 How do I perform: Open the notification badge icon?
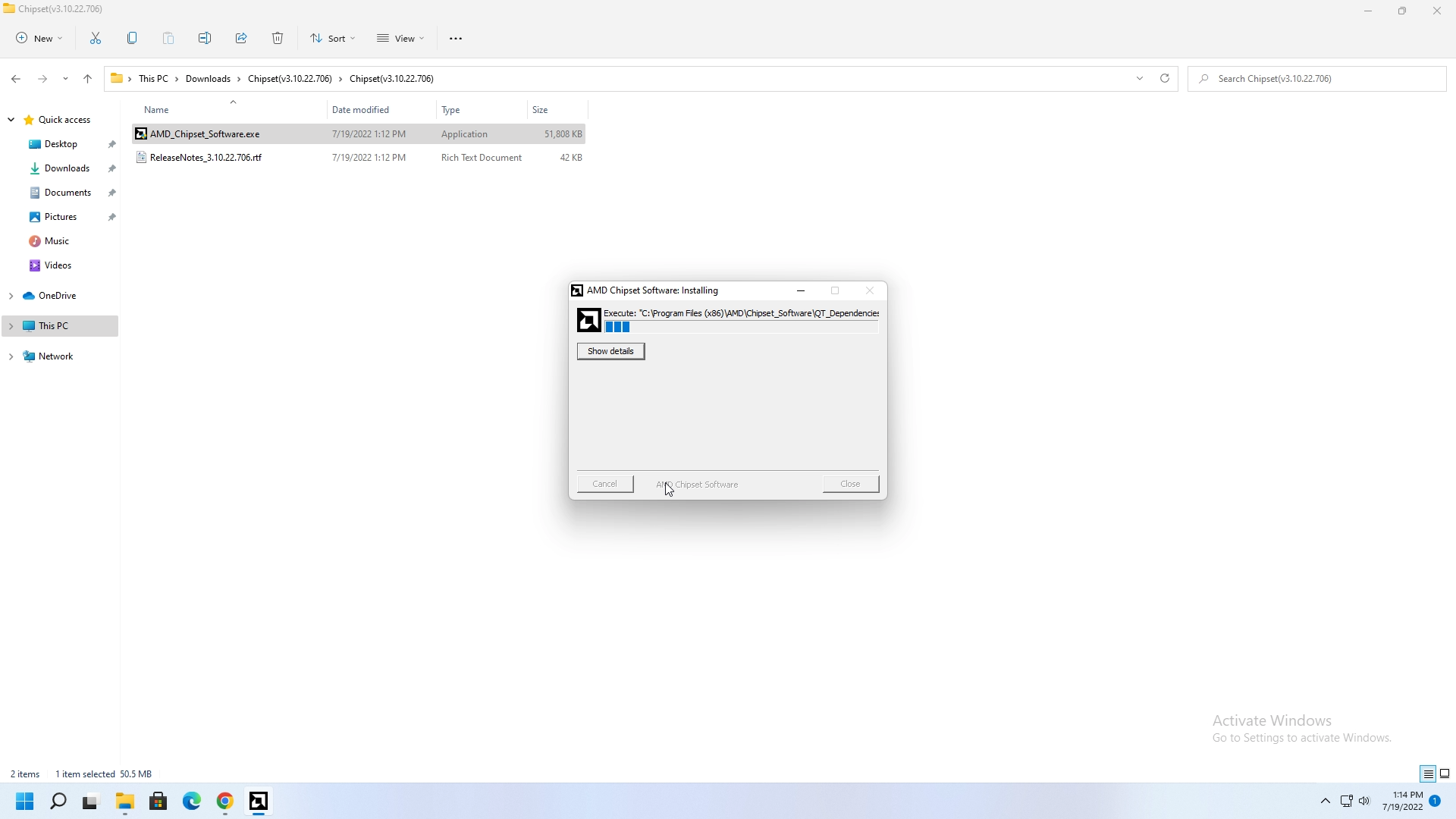[1435, 801]
